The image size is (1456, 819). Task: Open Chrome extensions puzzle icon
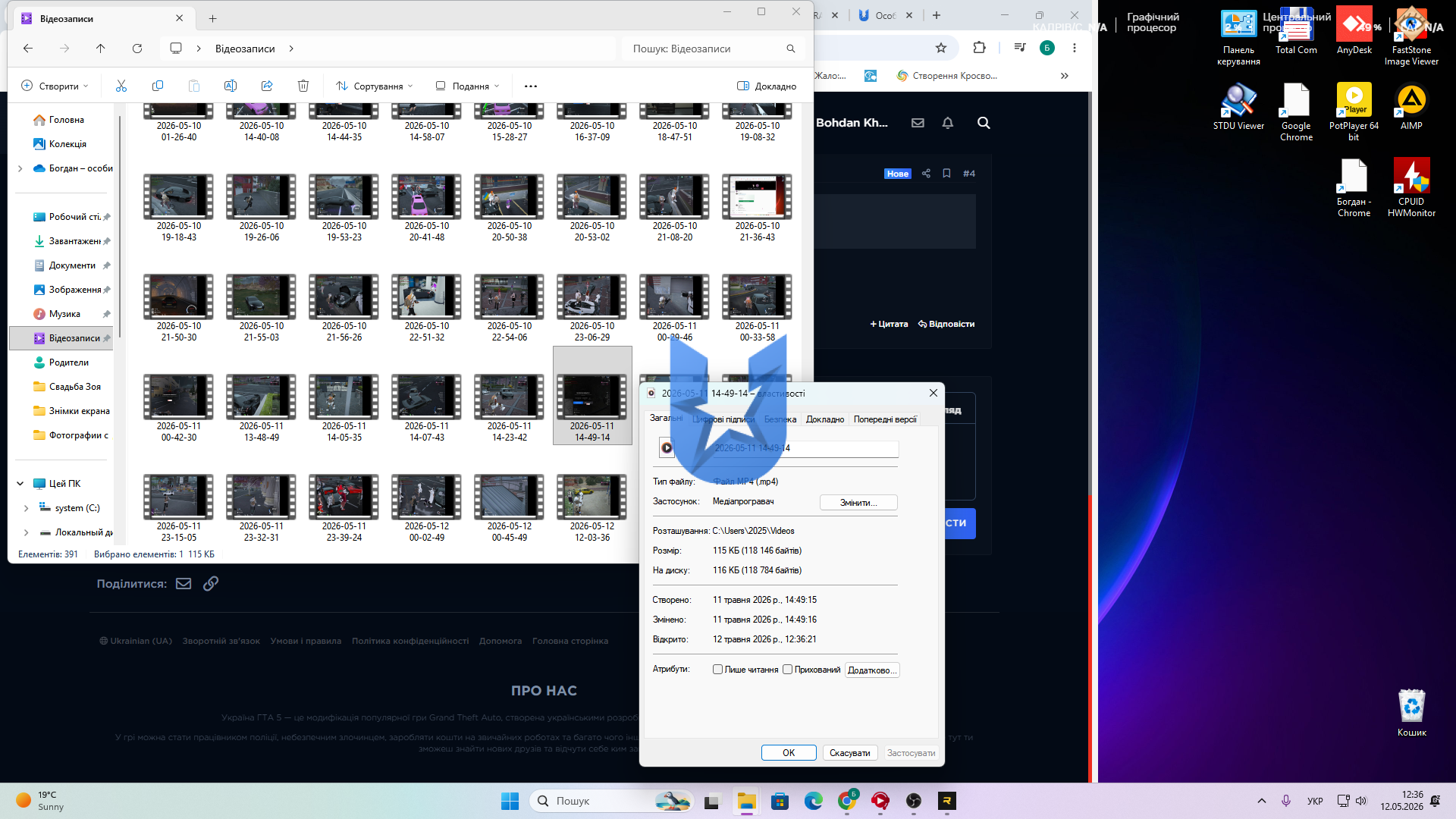[979, 48]
